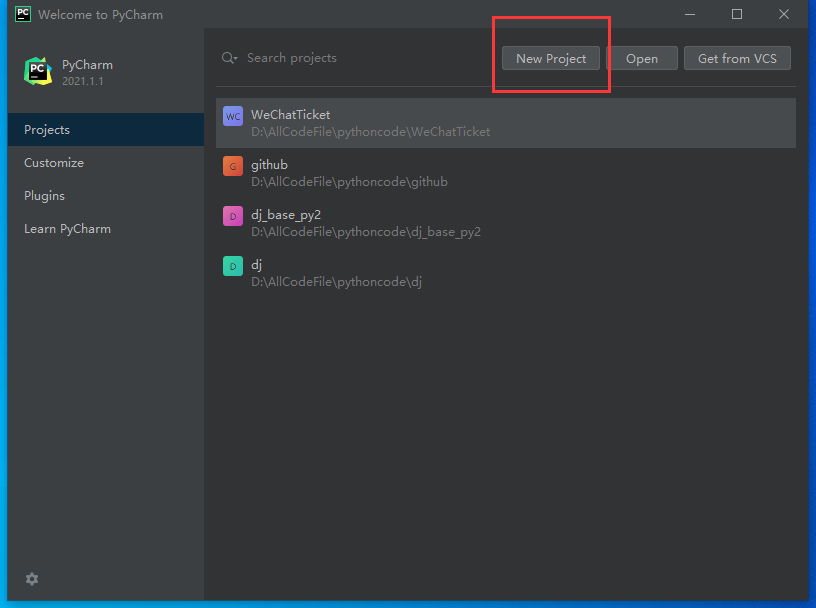
Task: Click the pink D icon of dj_base_py2
Action: 233,216
